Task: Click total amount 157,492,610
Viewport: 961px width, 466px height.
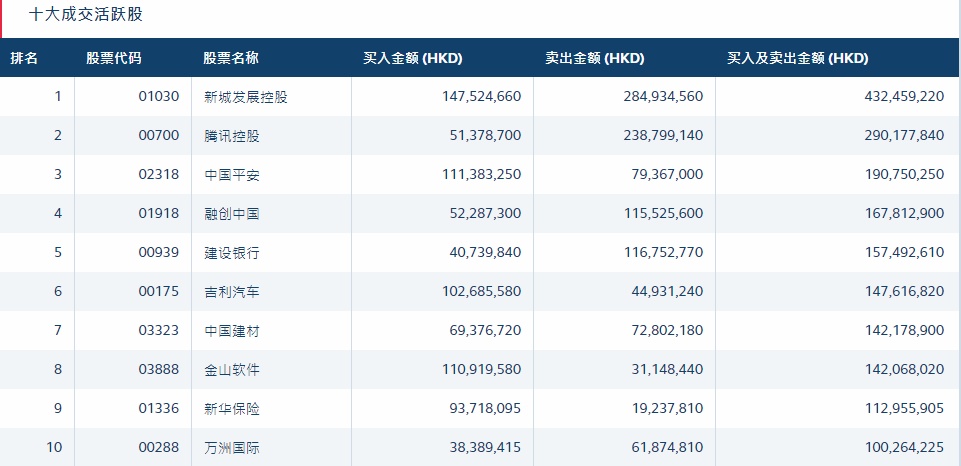Action: coord(905,252)
